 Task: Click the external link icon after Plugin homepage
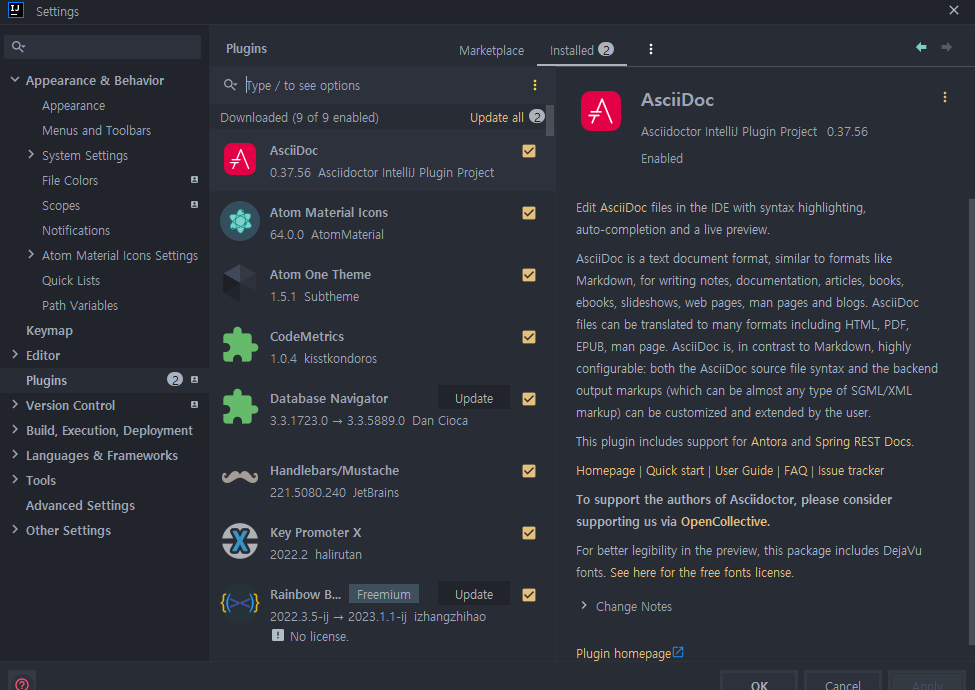click(x=678, y=652)
